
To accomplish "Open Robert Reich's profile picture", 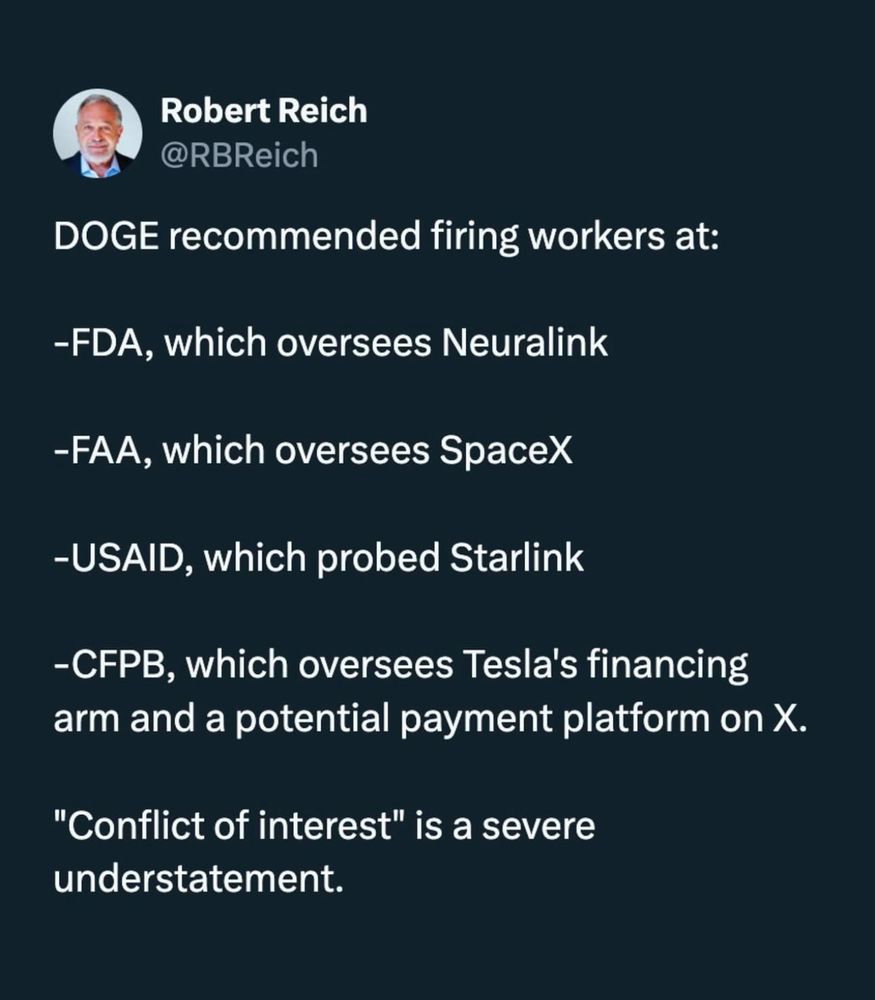I will tap(98, 133).
